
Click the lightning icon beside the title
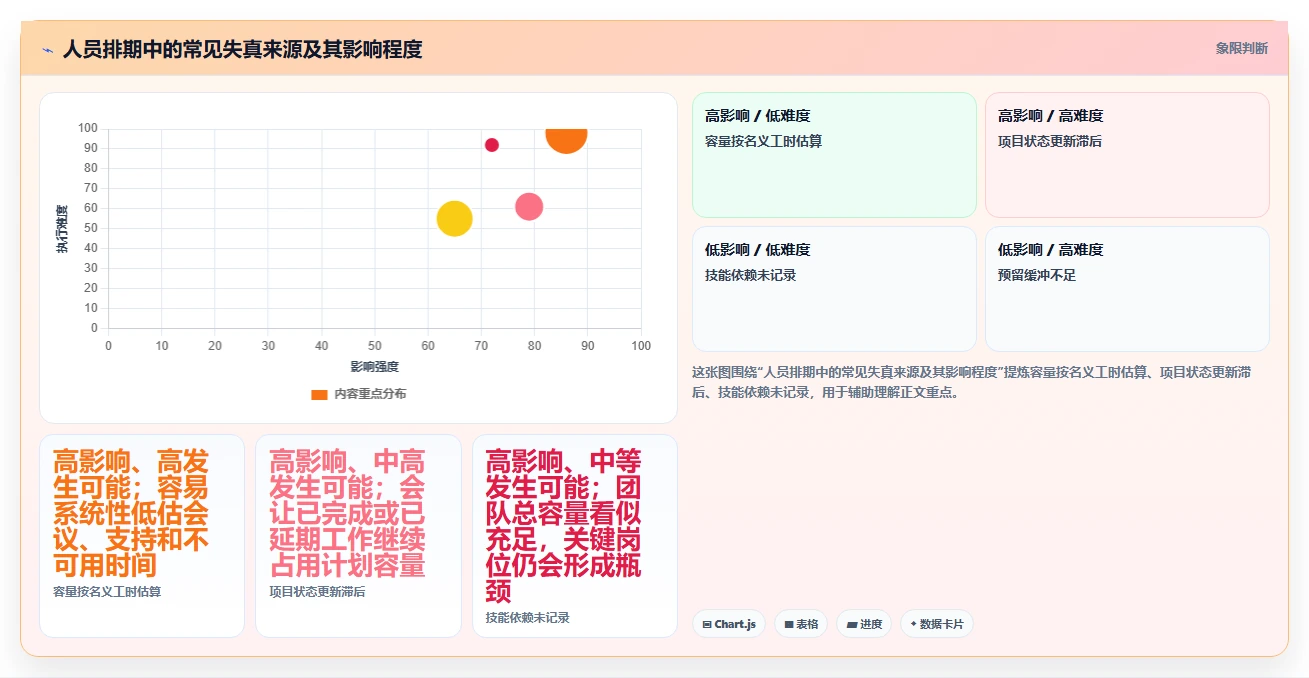47,49
